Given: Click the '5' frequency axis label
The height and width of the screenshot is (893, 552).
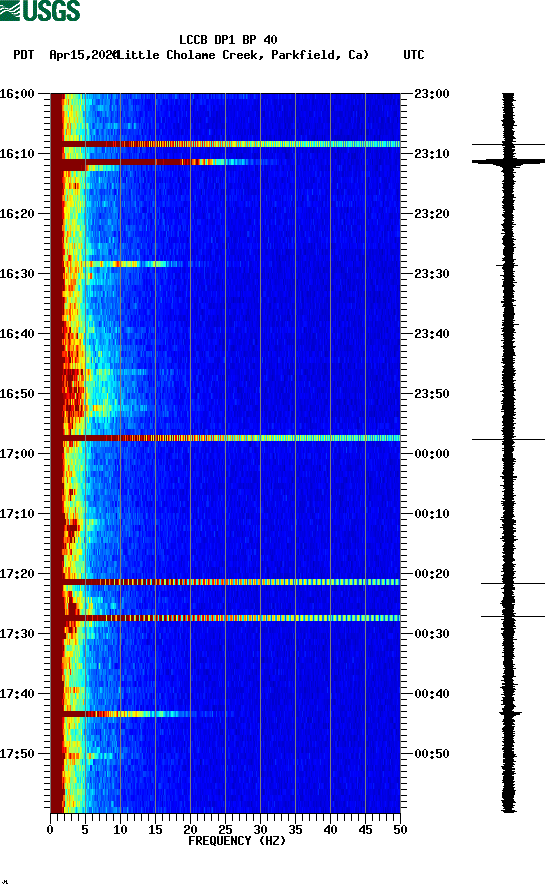Looking at the screenshot, I should (85, 830).
